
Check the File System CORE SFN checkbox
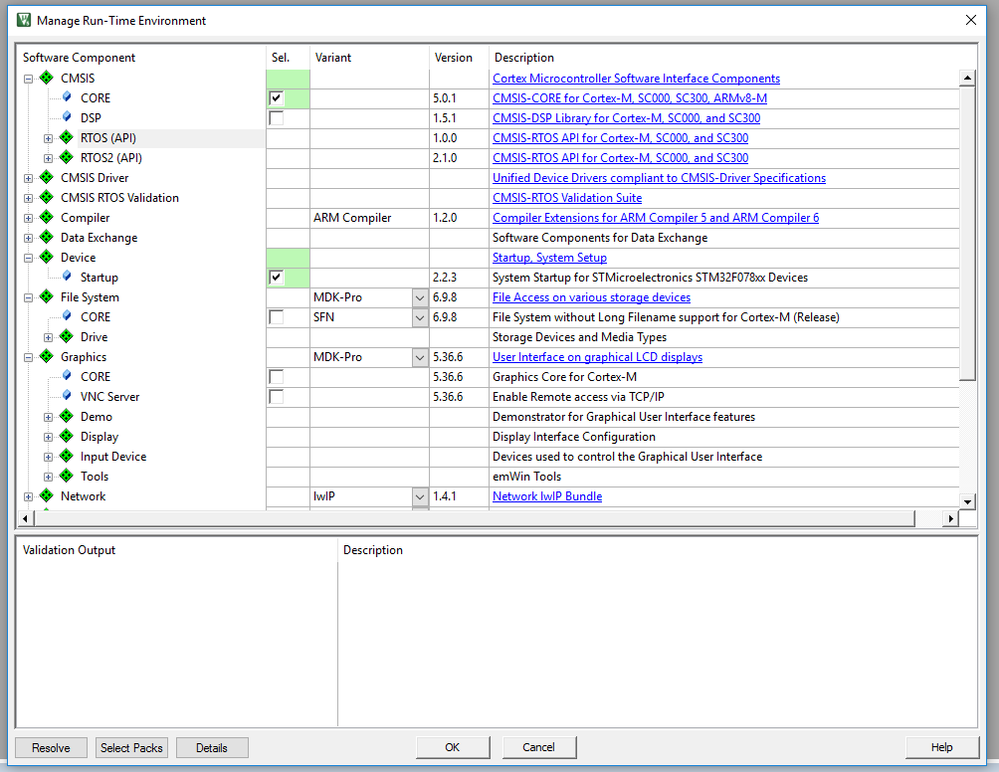pos(276,317)
